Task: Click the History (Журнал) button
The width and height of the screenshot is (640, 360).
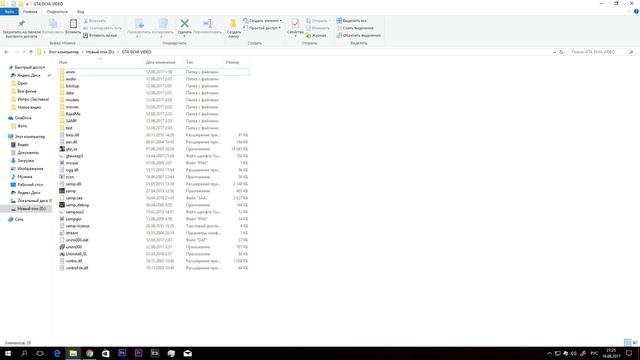Action: pos(316,36)
